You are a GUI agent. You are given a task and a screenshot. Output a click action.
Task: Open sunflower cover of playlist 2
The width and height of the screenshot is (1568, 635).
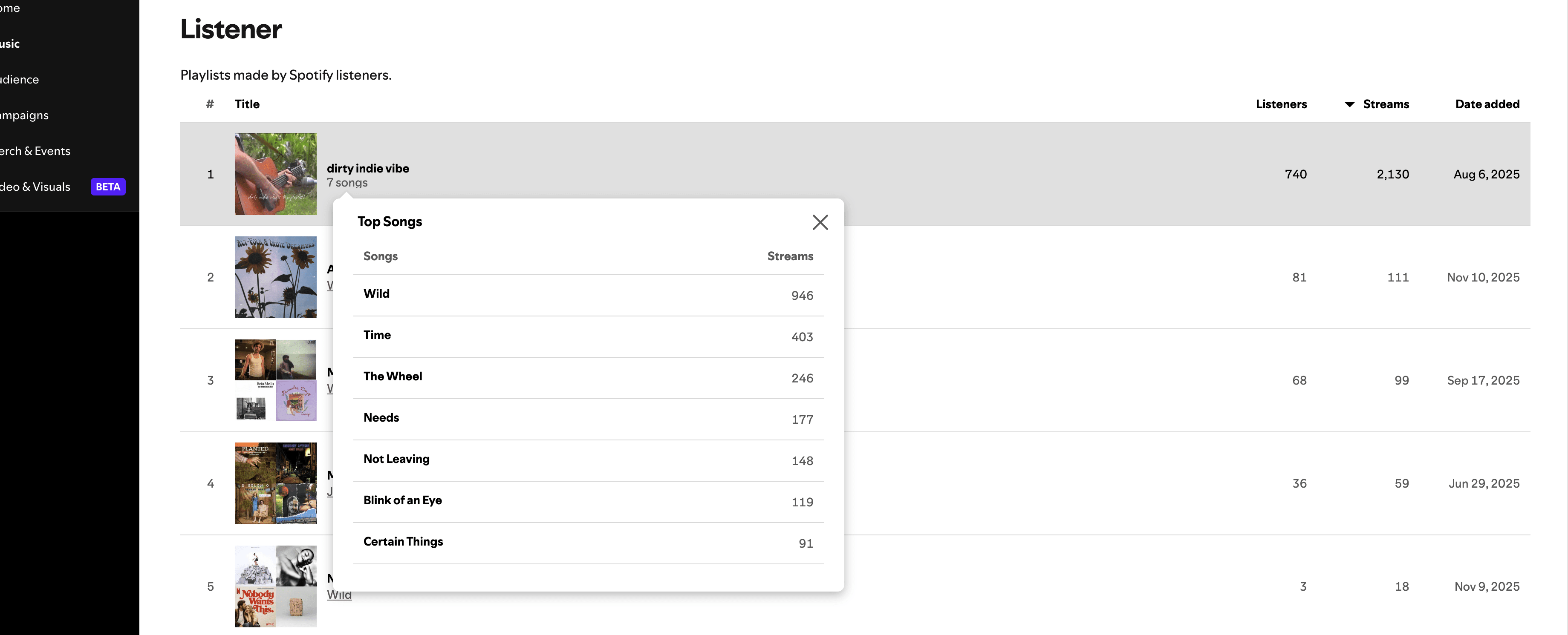[x=276, y=277]
